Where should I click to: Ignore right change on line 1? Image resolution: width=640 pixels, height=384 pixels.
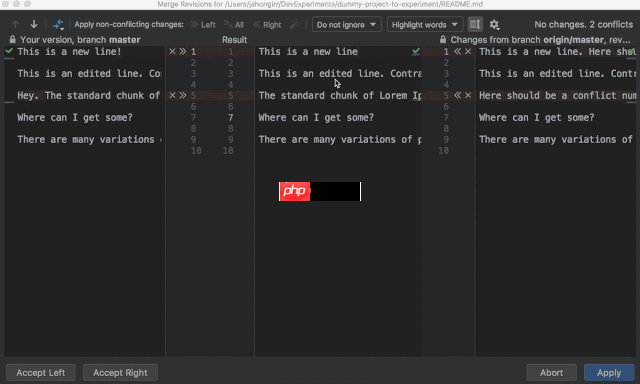468,51
